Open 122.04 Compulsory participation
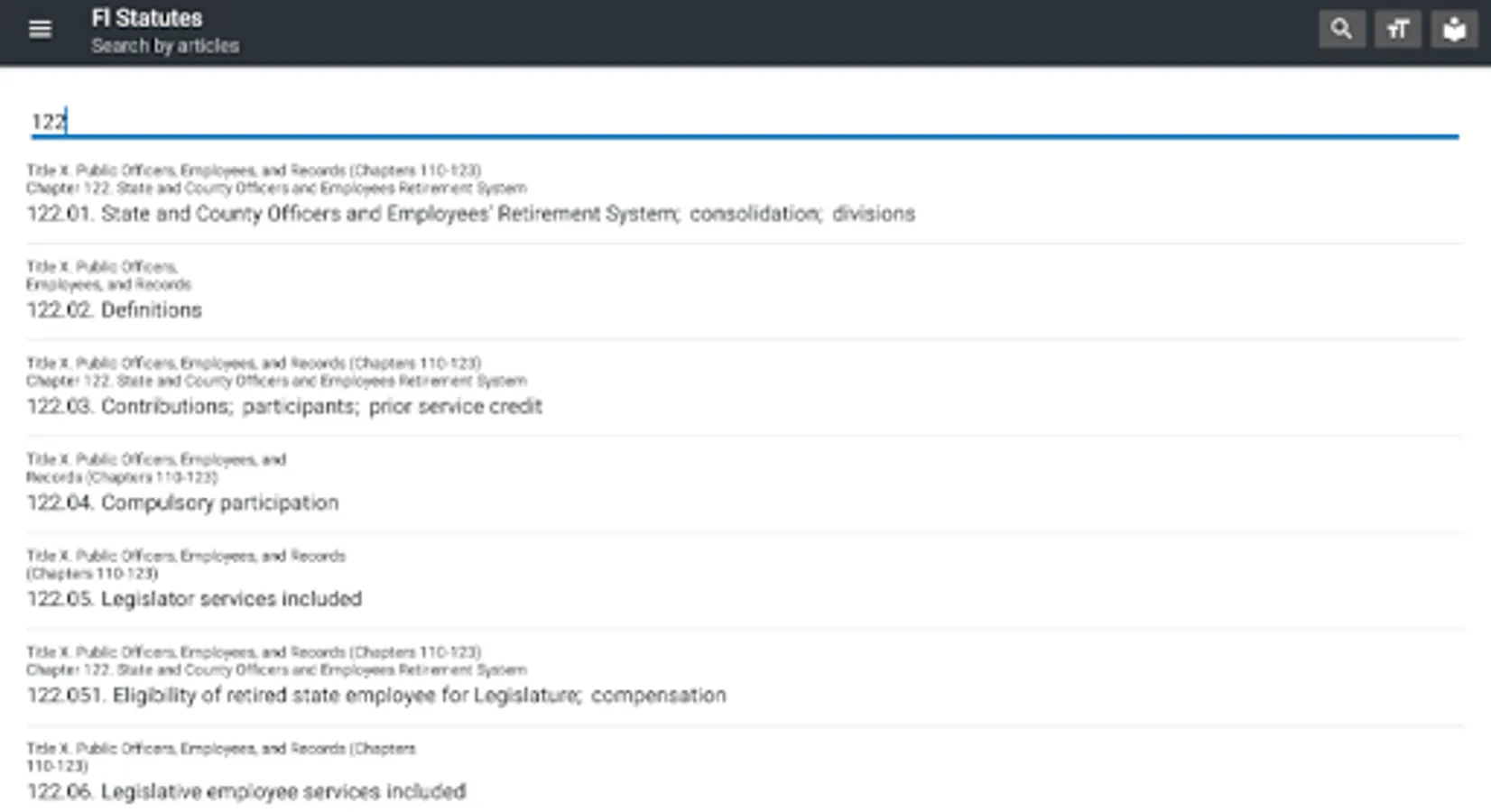 point(182,503)
